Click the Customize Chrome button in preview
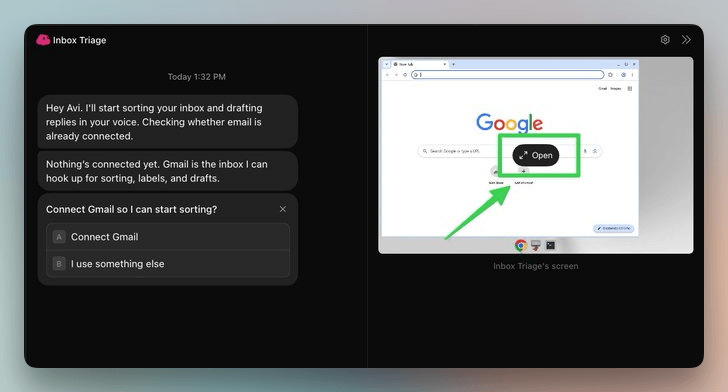The height and width of the screenshot is (392, 728). (614, 229)
